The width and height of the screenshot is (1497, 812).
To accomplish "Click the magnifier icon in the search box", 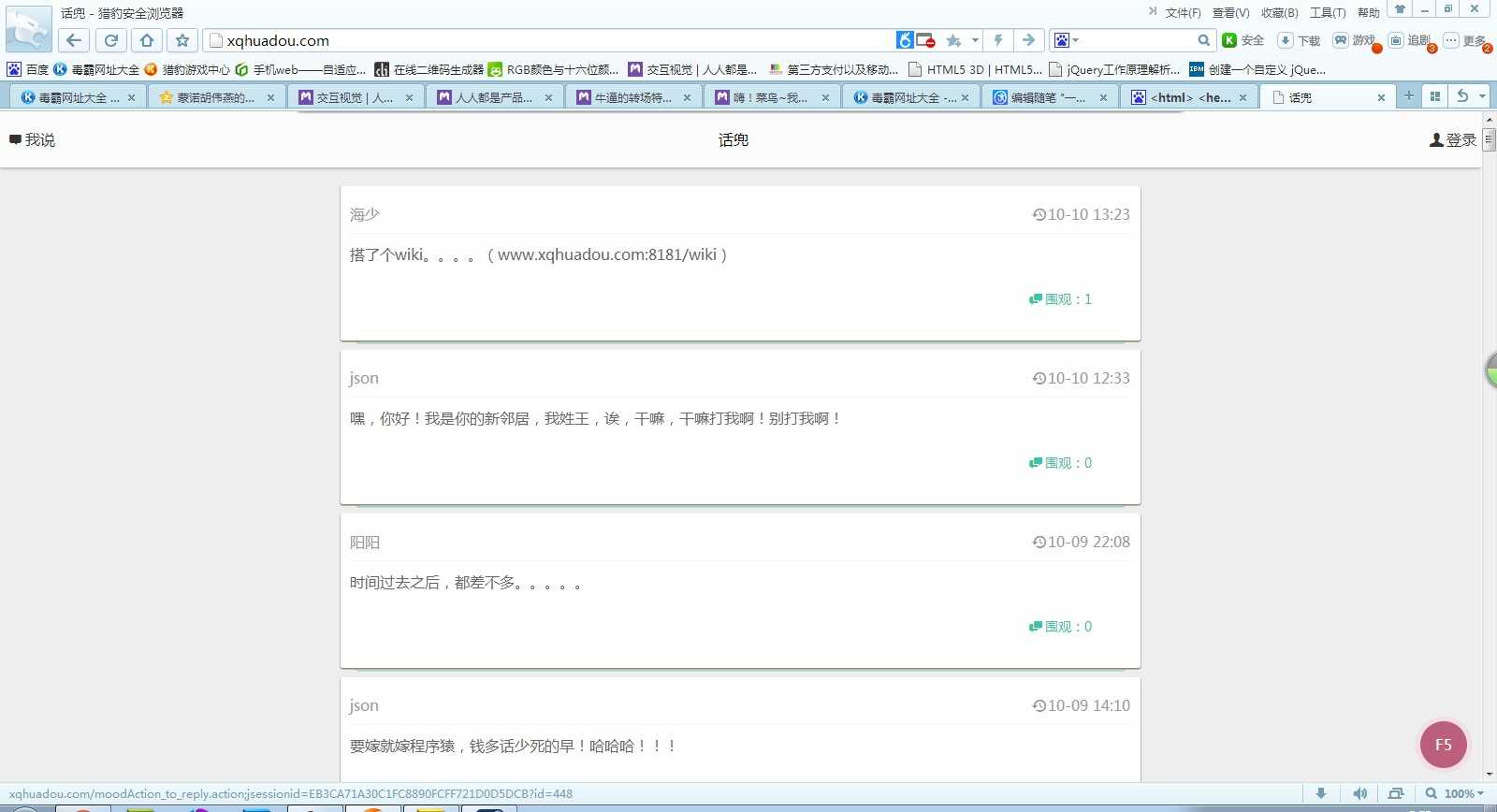I will click(x=1204, y=40).
